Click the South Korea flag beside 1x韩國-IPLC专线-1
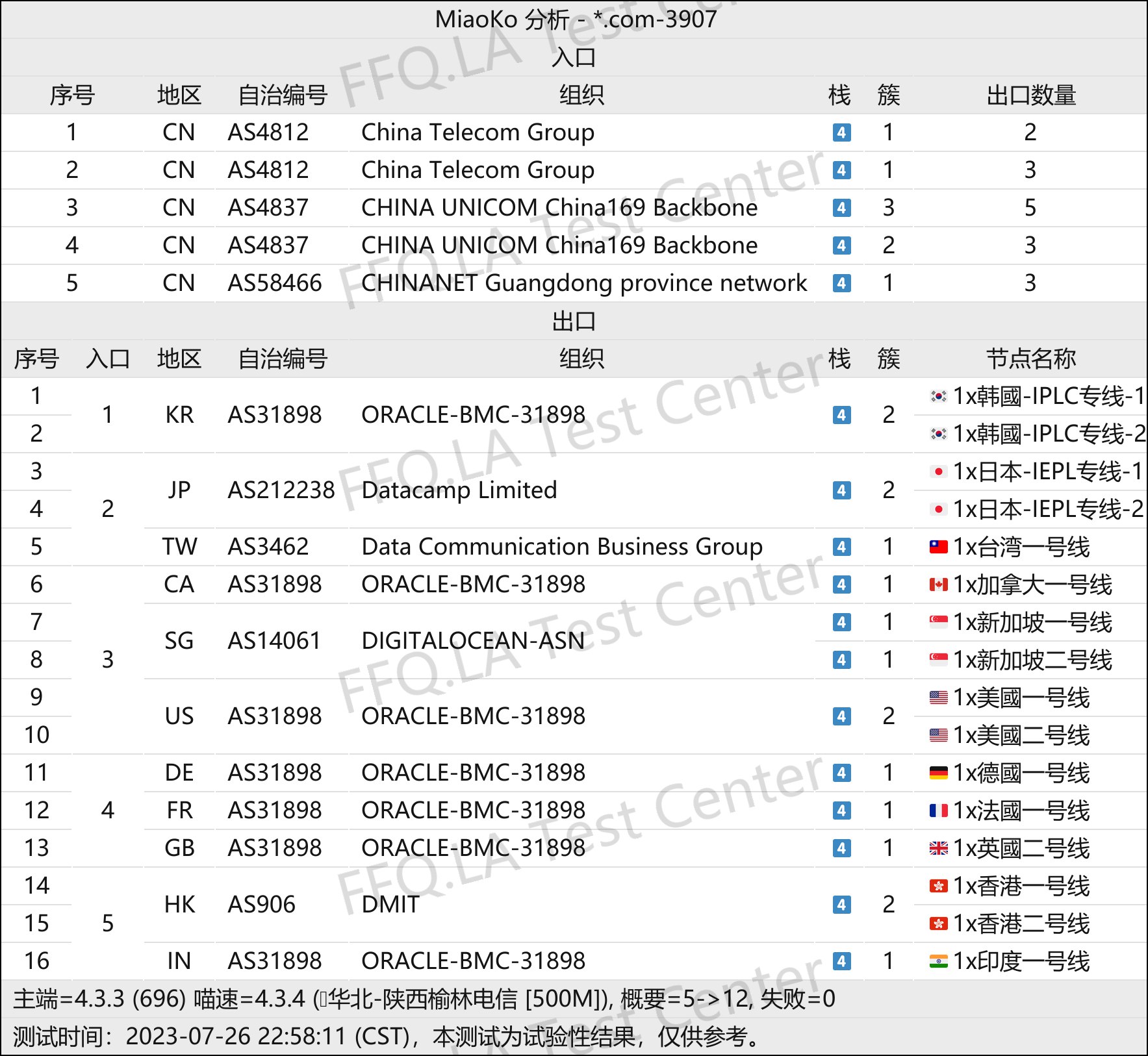The height and width of the screenshot is (1056, 1148). point(938,396)
